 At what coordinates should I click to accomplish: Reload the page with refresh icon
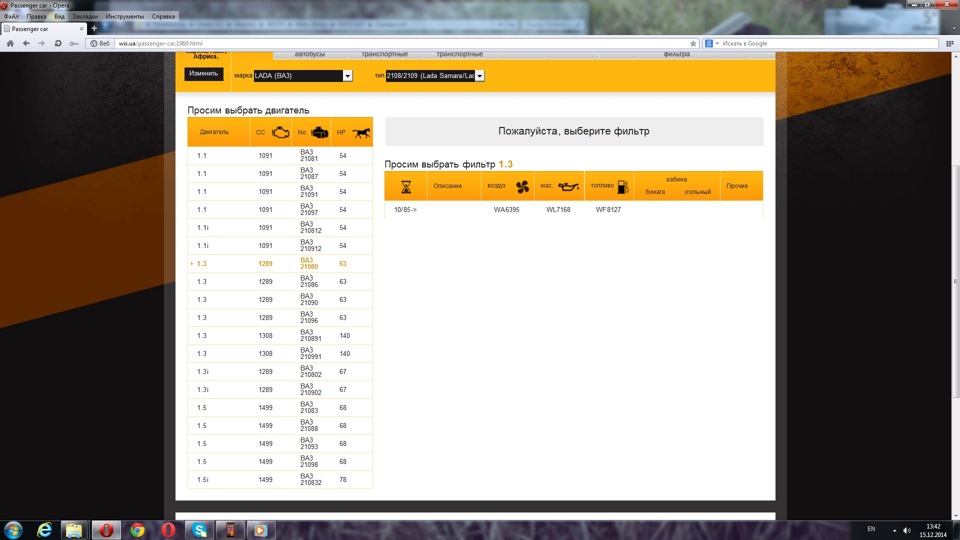click(58, 43)
